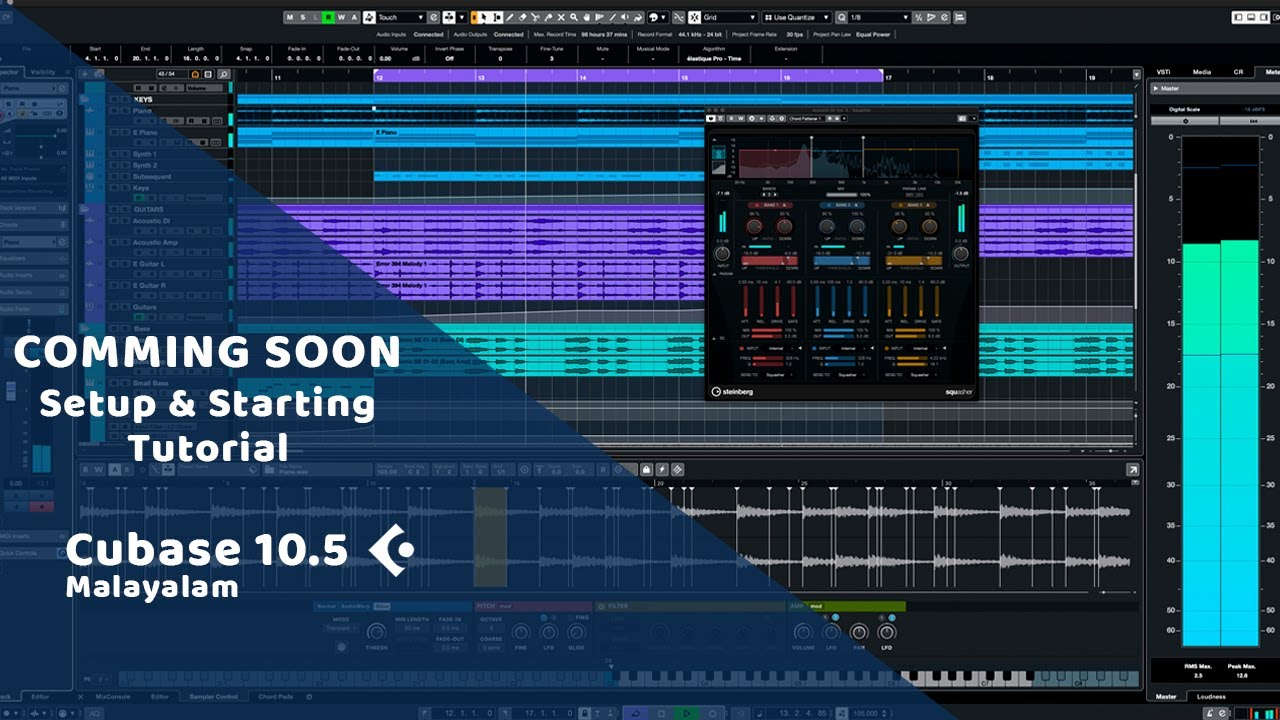Click bar 18 on the project ruler
Image resolution: width=1280 pixels, height=720 pixels.
(x=989, y=76)
